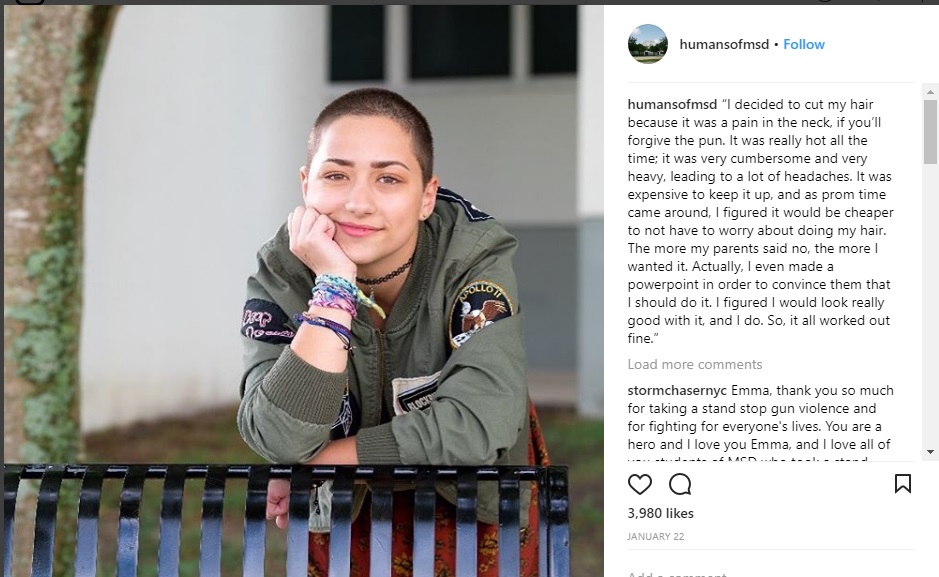Image resolution: width=939 pixels, height=577 pixels.
Task: Like the post with the heart icon
Action: click(x=640, y=484)
